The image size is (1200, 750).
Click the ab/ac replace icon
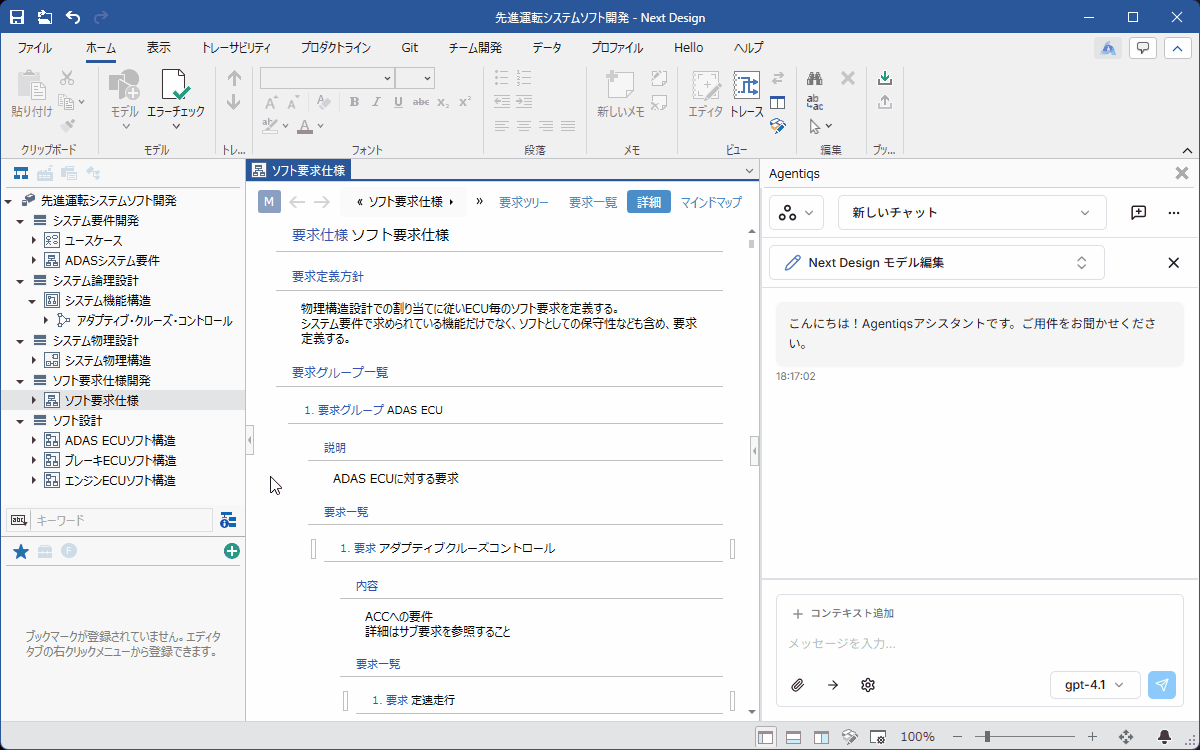click(816, 102)
